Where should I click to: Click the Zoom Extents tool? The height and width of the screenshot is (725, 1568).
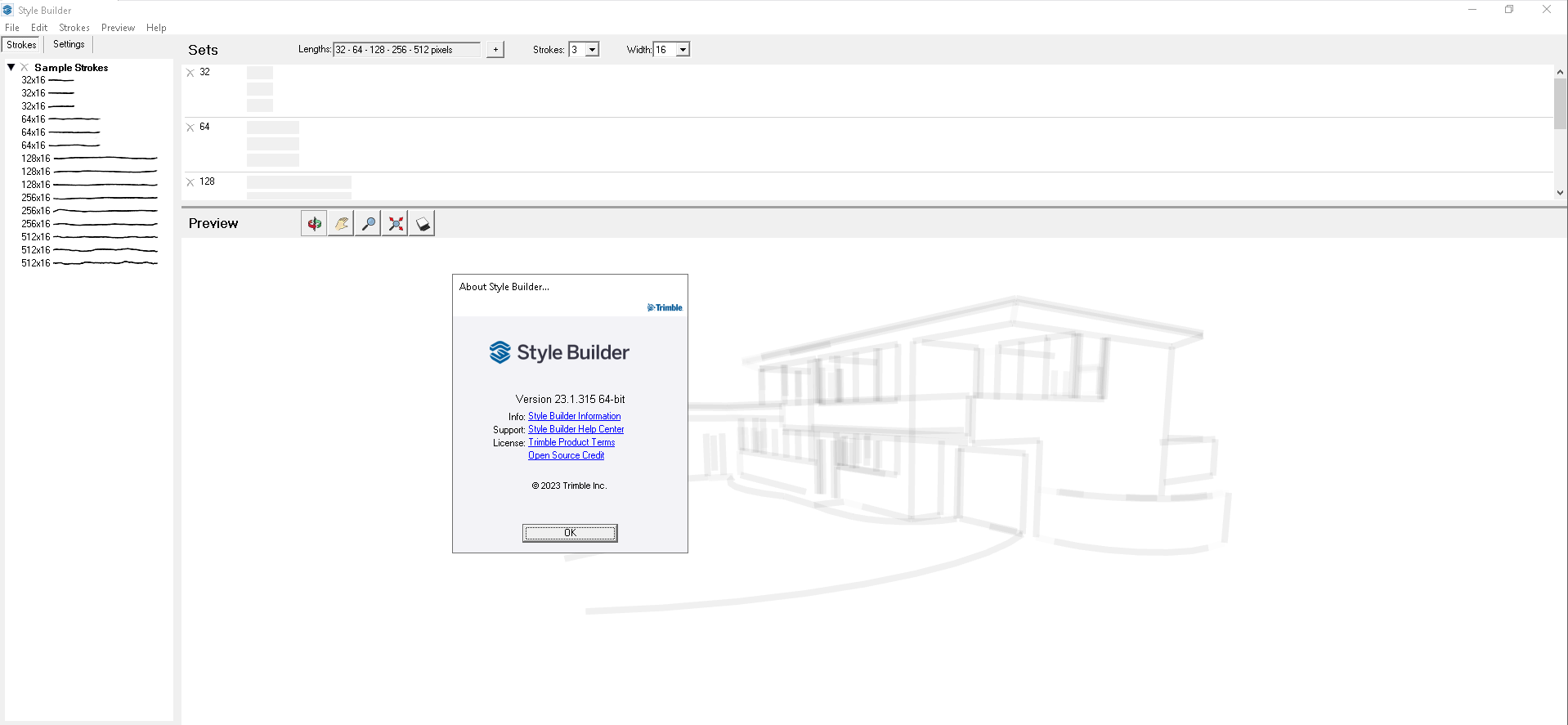(395, 223)
